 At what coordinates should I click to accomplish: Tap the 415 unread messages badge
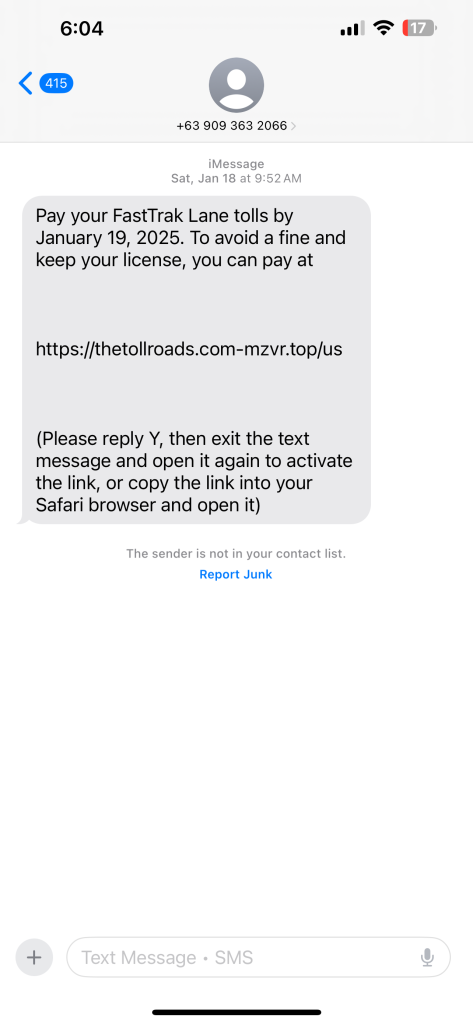click(x=56, y=84)
